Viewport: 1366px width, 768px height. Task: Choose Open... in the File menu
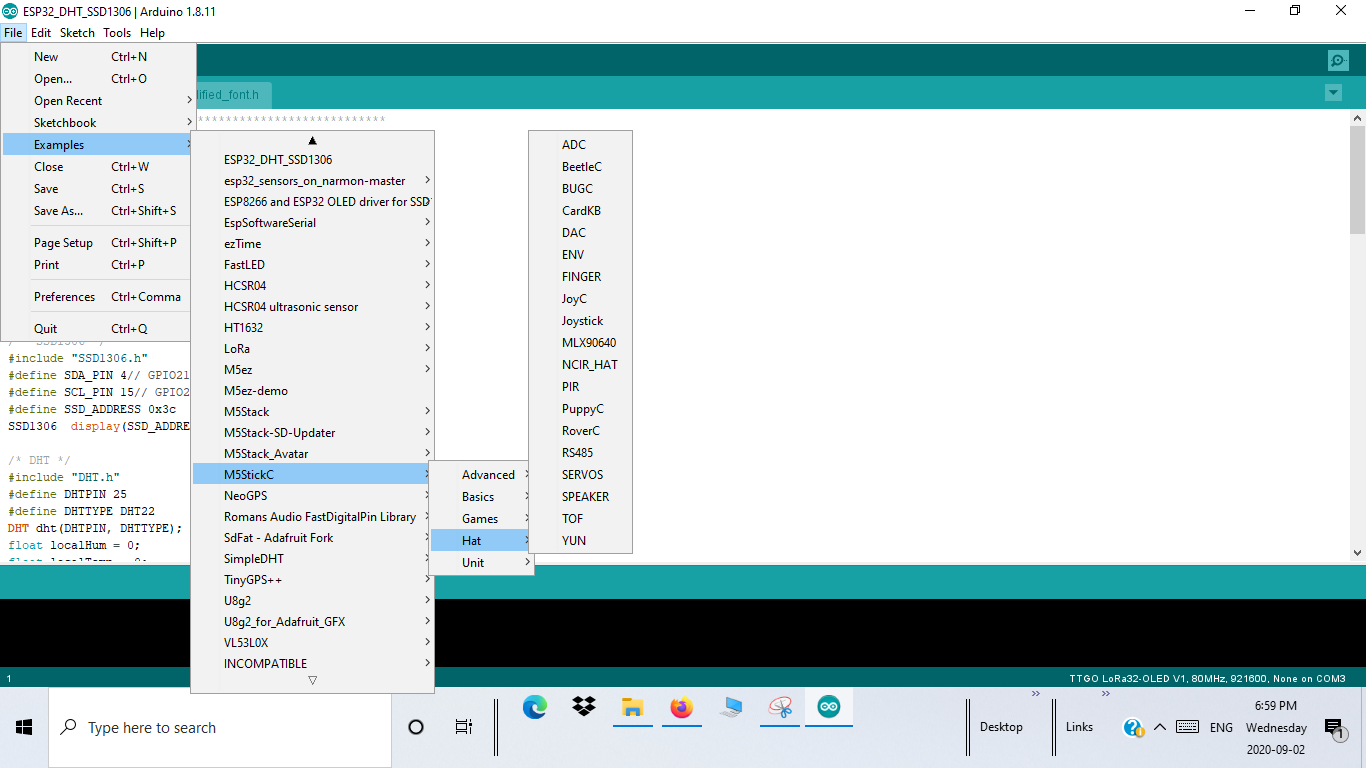click(98, 79)
